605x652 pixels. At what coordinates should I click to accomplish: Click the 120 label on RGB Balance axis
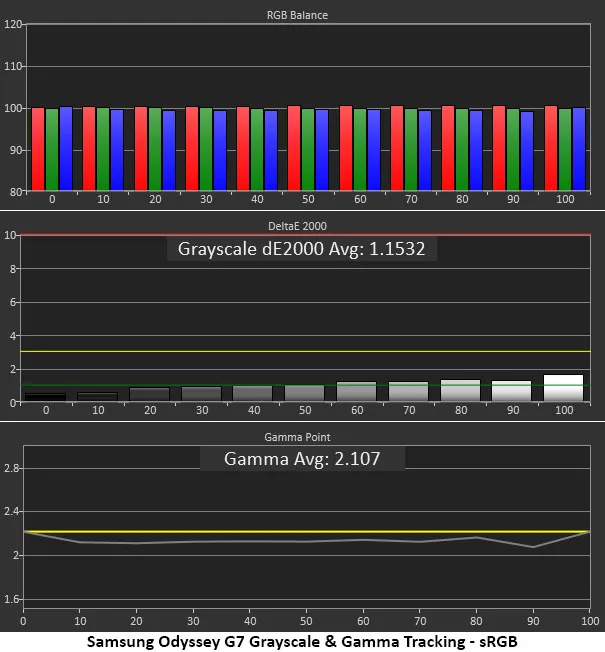coord(13,24)
